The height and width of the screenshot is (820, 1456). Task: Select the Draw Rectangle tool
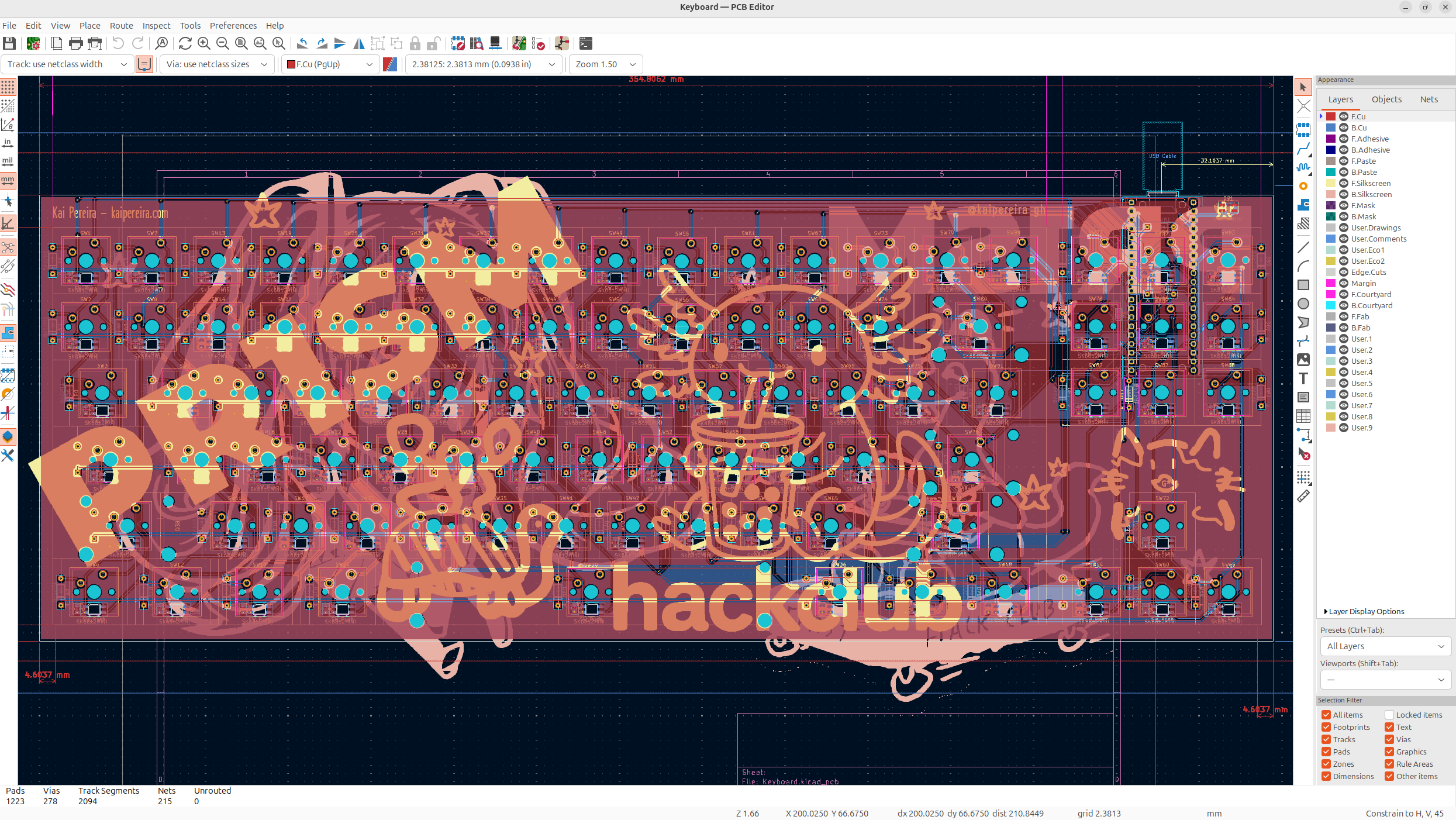pyautogui.click(x=1303, y=285)
